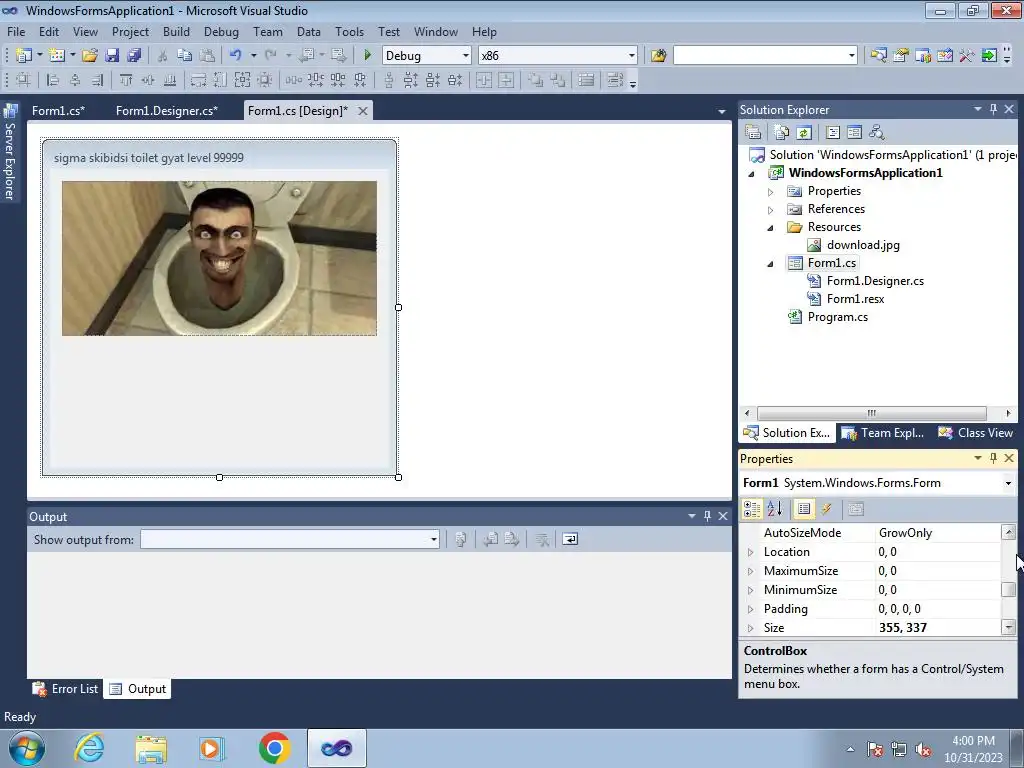Image resolution: width=1024 pixels, height=768 pixels.
Task: Click the Internet Explorer taskbar icon
Action: [x=89, y=748]
